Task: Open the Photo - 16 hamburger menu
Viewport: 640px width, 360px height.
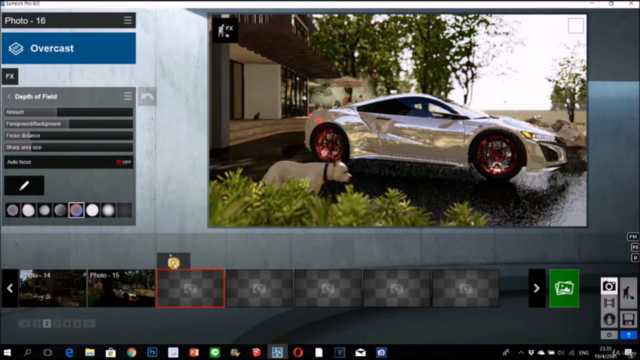Action: (128, 20)
